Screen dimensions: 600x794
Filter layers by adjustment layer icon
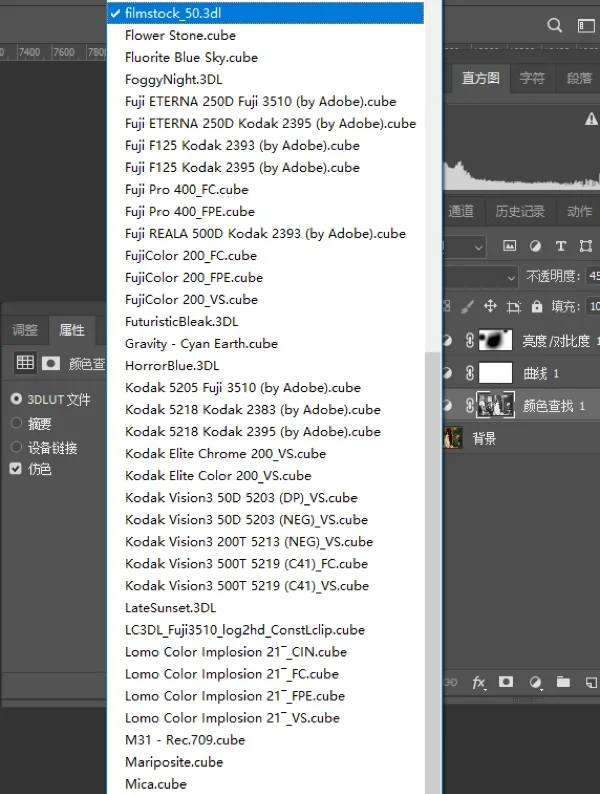coord(535,246)
